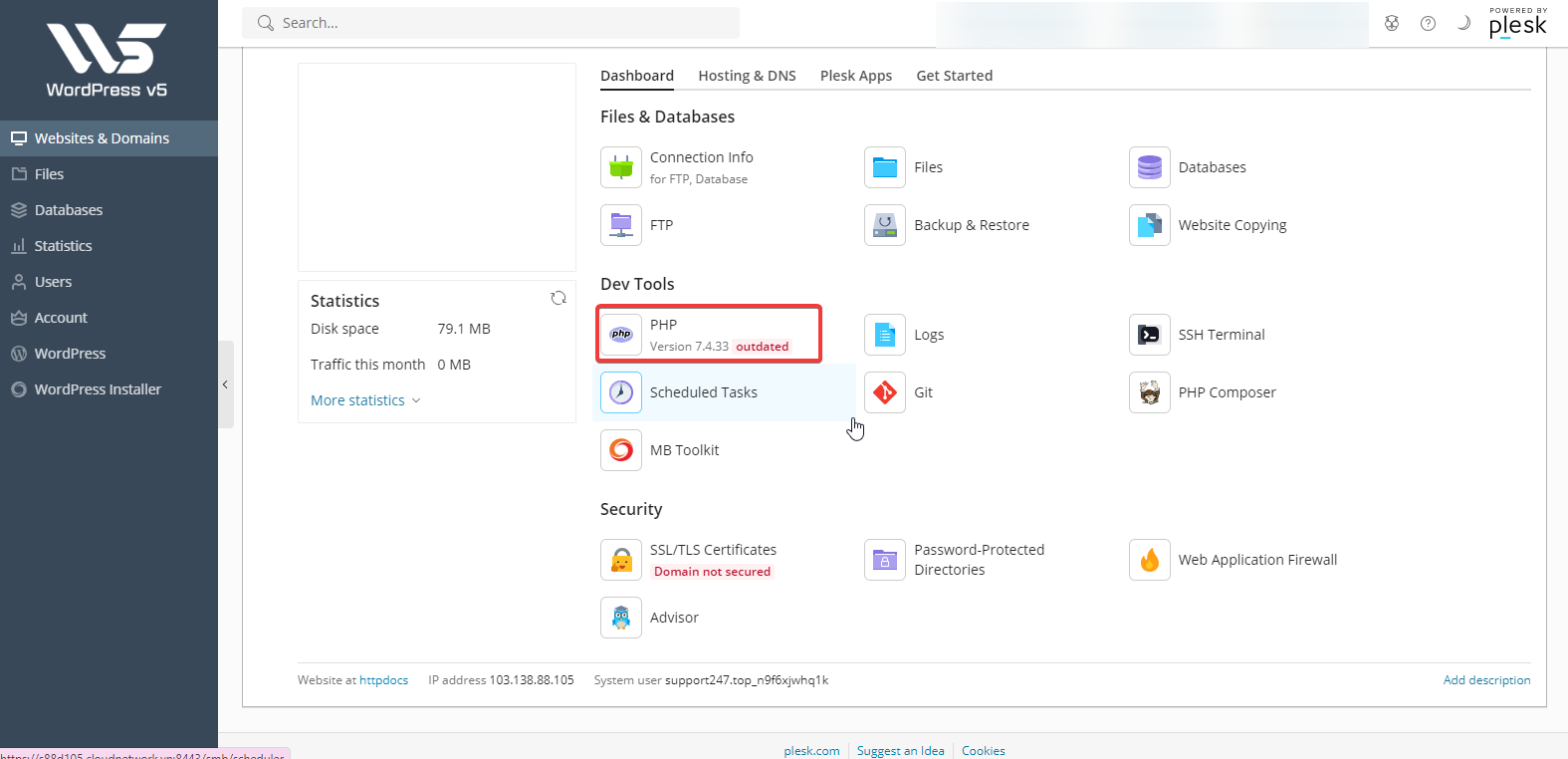Click the httpdocs link

pos(383,680)
